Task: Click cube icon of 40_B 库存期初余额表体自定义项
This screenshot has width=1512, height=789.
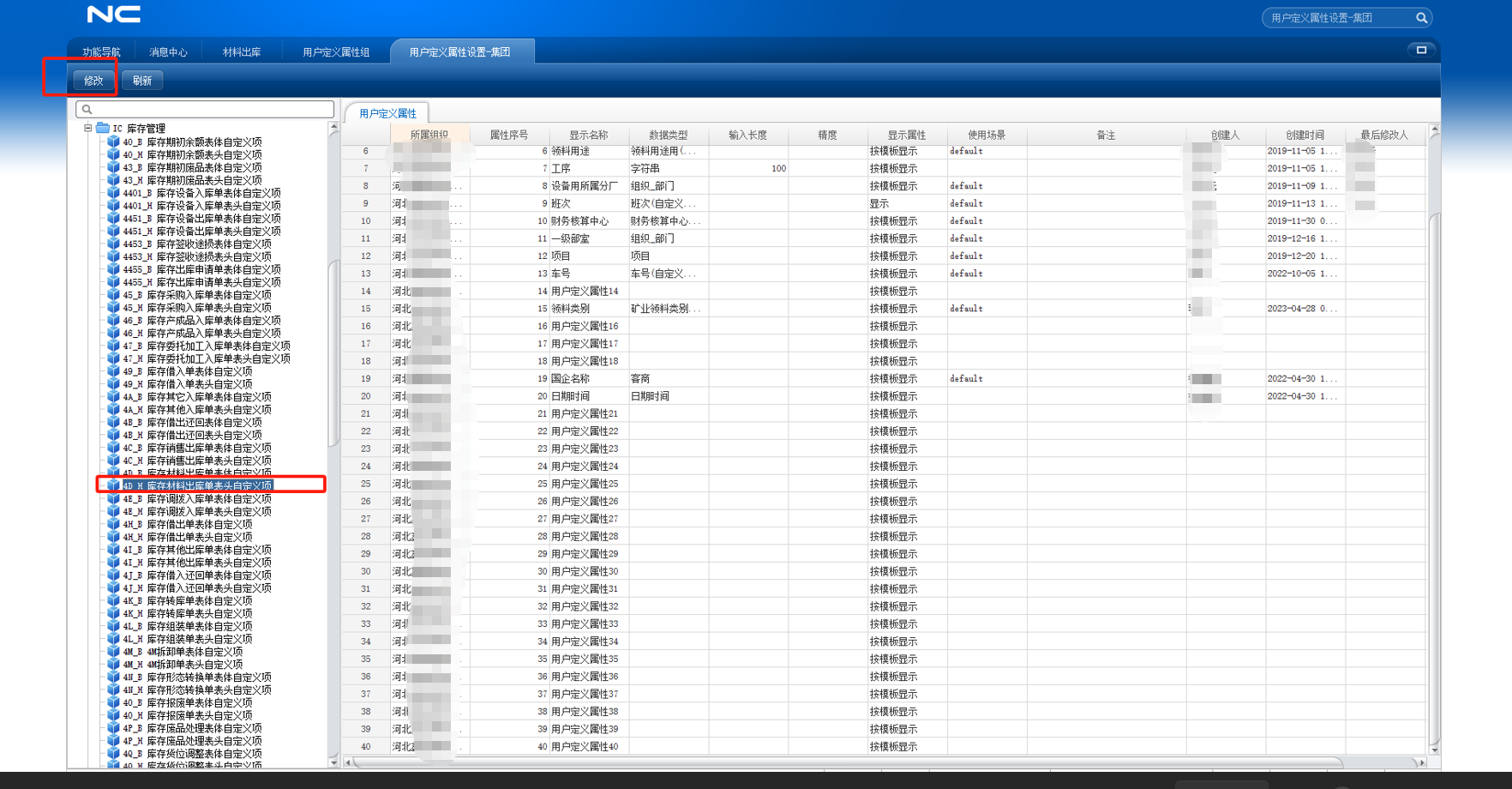Action: coord(113,142)
